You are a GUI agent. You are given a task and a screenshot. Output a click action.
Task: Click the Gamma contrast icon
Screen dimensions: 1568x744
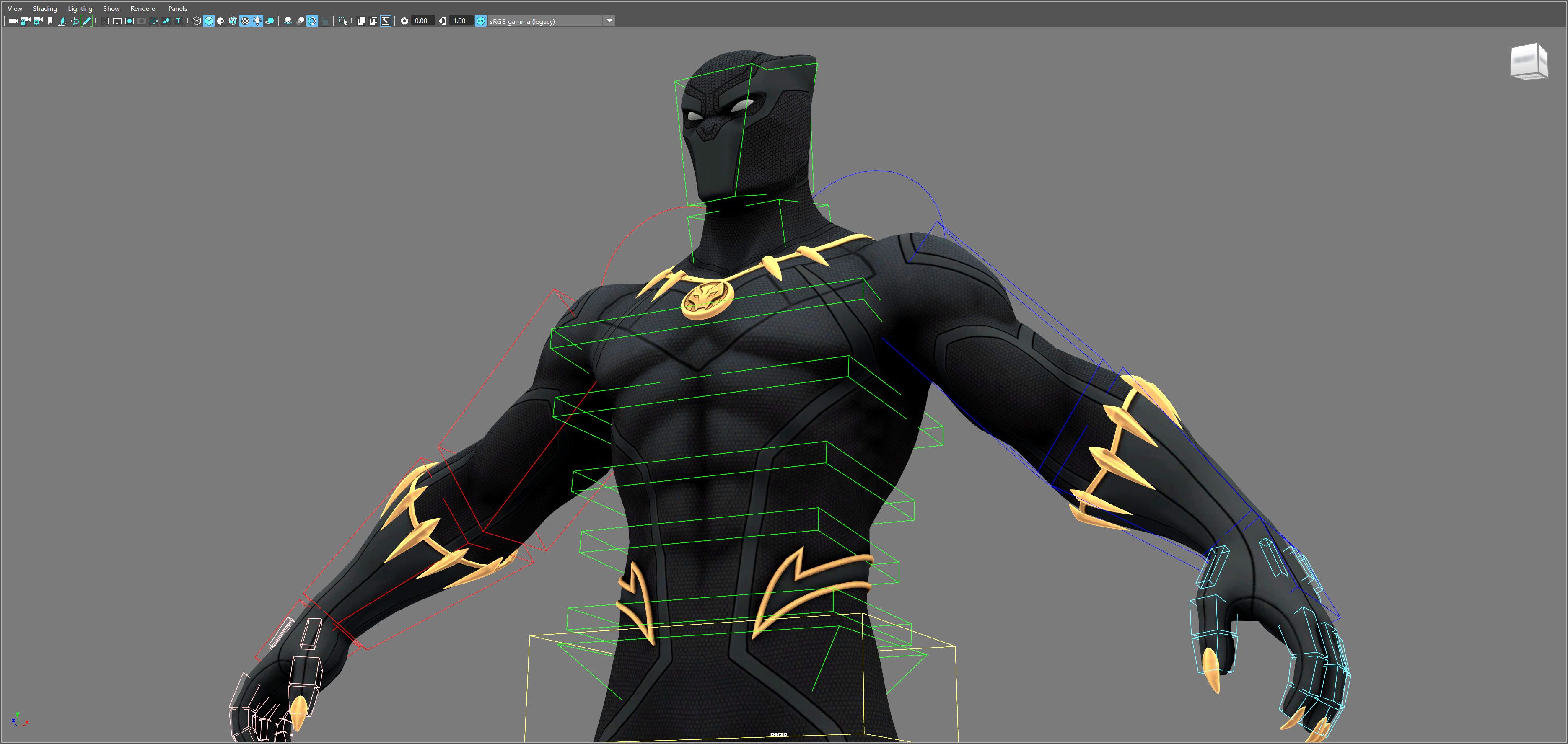pyautogui.click(x=443, y=21)
